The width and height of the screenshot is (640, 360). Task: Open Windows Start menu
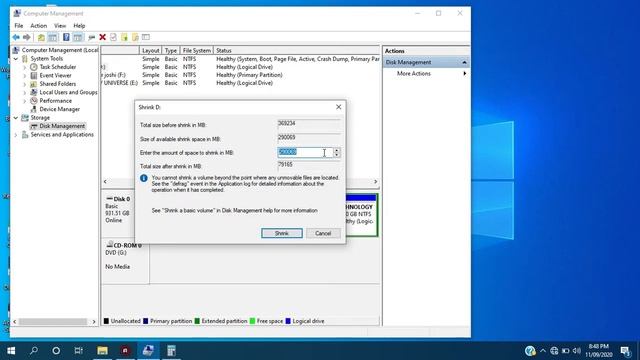click(x=11, y=350)
